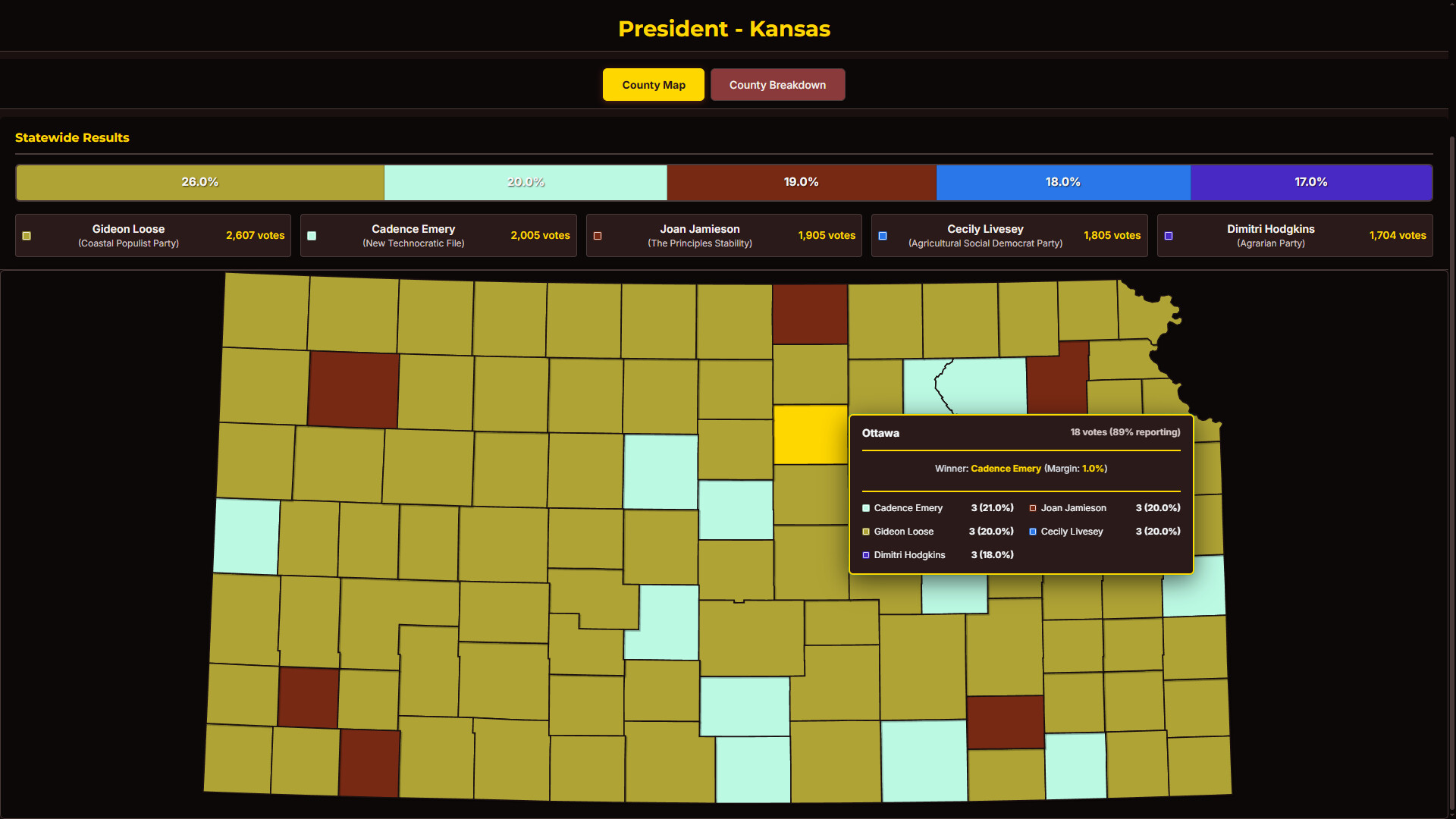
Task: Click Cadence Emery's swatch in Ottawa tooltip
Action: [x=866, y=508]
